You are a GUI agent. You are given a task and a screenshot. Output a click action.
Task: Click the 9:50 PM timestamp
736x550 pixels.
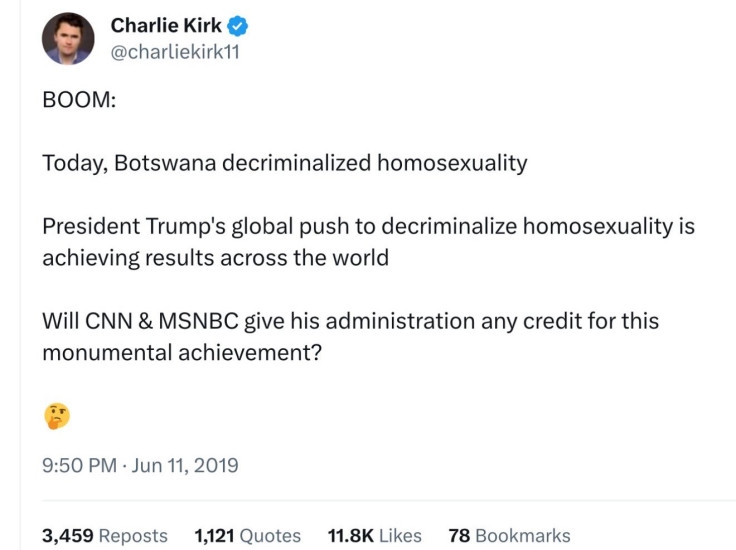[x=79, y=466]
